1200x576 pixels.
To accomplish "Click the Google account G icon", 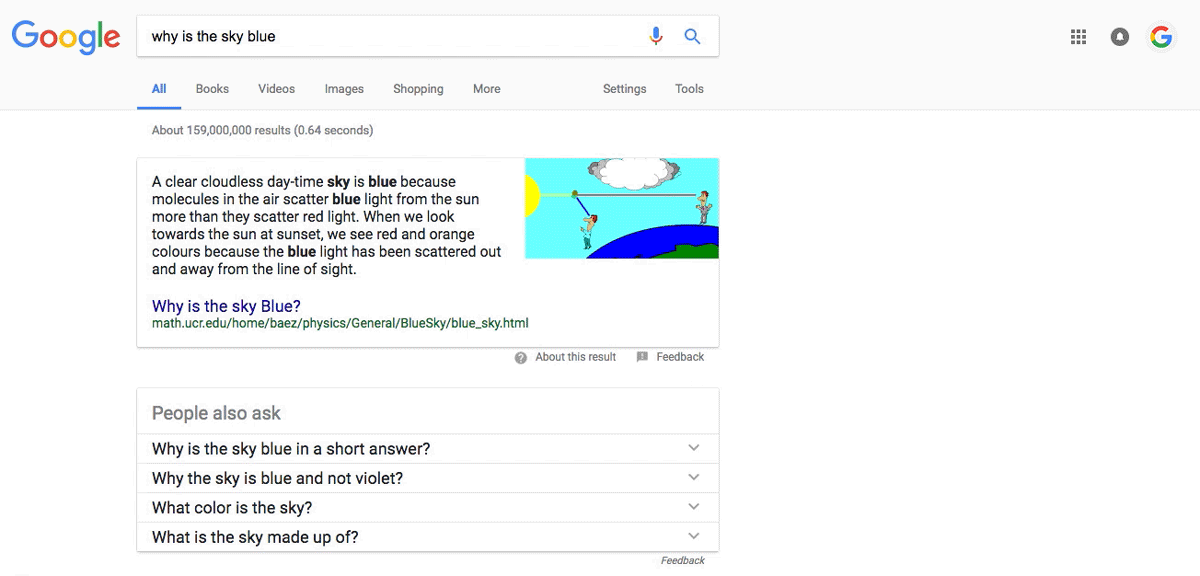I will coord(1161,36).
